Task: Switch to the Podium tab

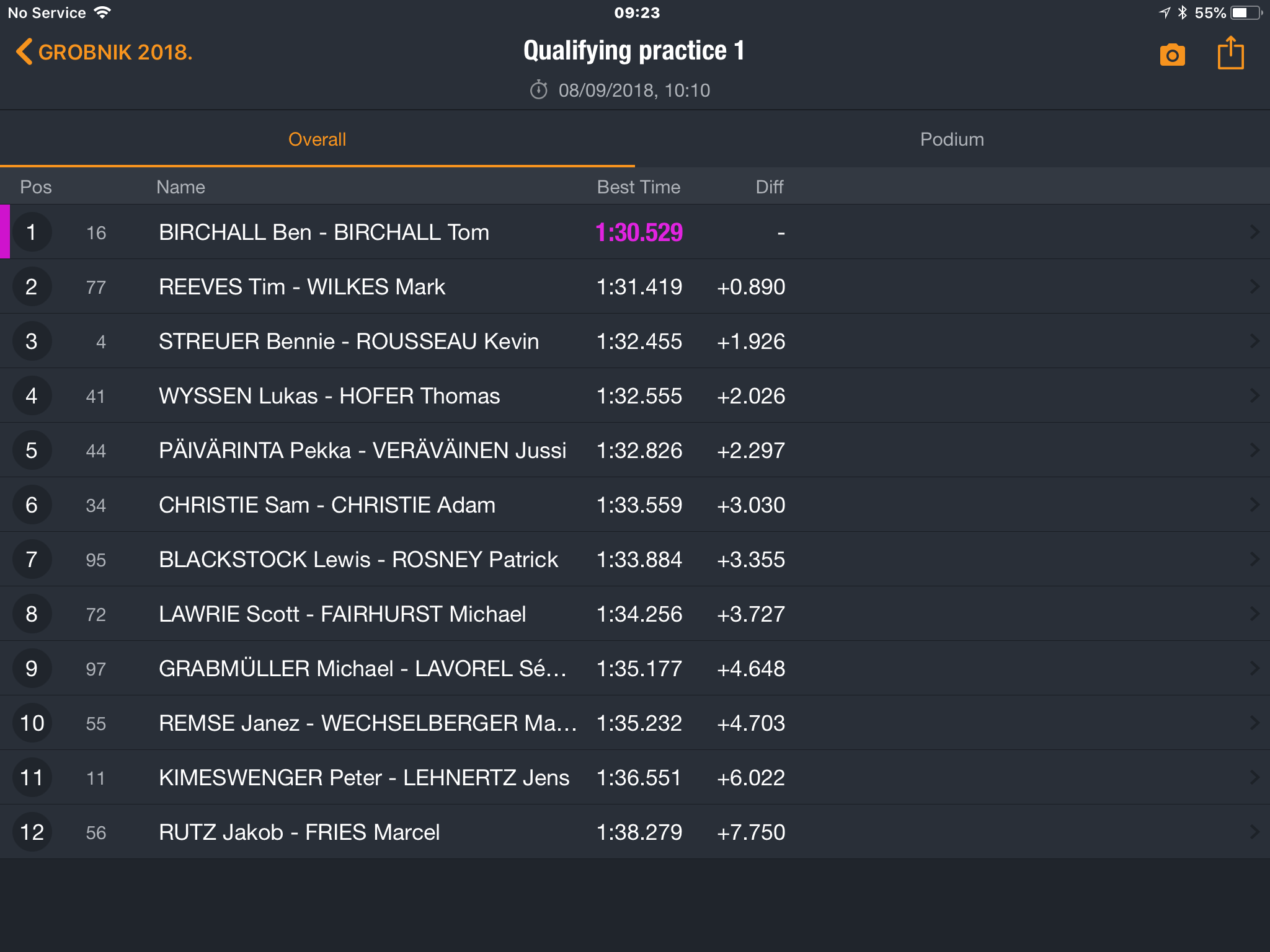Action: [x=952, y=139]
